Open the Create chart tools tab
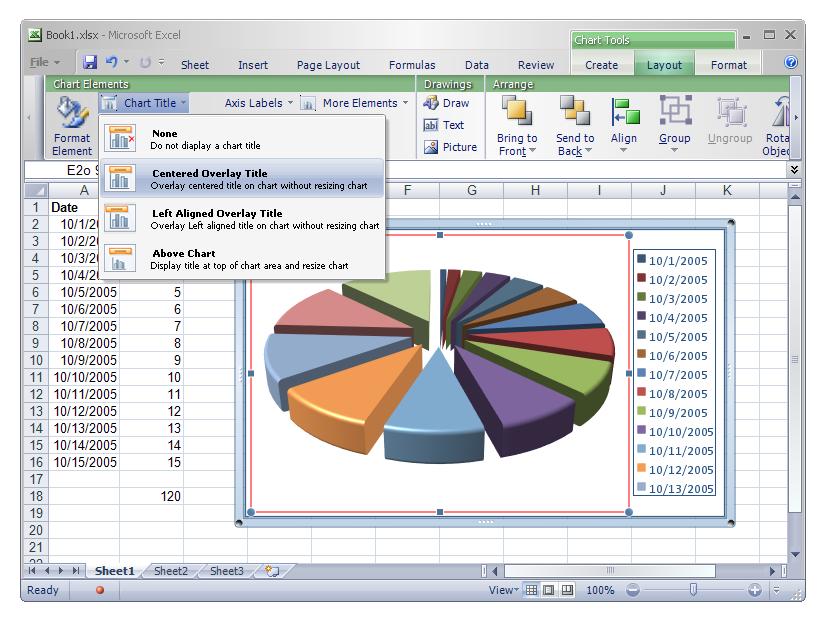 [601, 65]
